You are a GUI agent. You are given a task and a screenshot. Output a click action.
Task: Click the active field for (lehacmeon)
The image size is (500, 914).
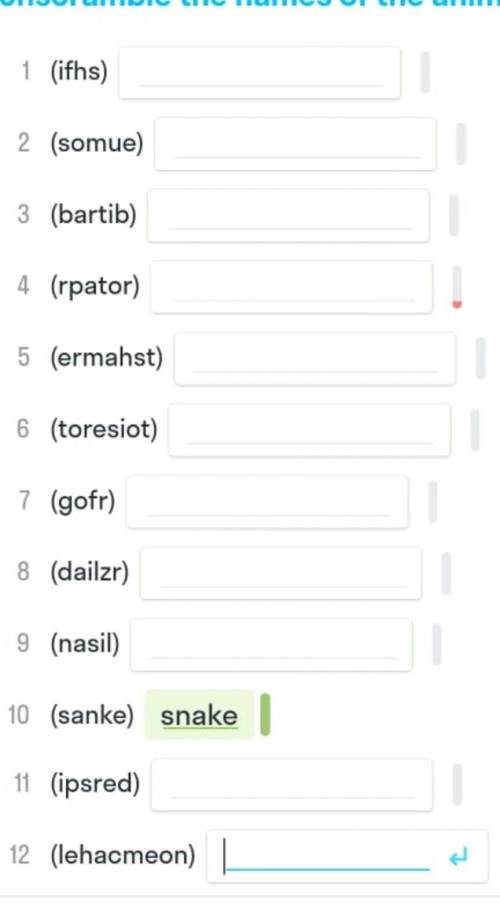click(347, 856)
